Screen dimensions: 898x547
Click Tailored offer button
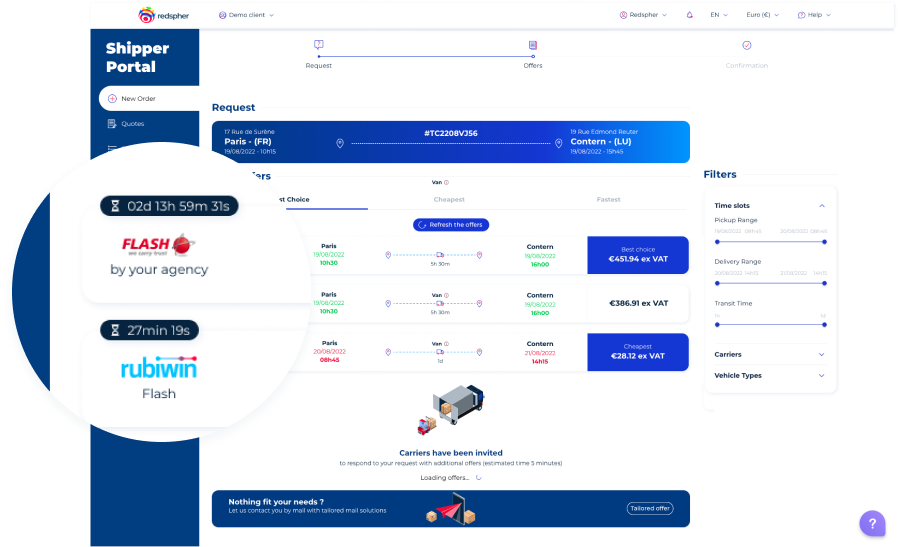(650, 508)
